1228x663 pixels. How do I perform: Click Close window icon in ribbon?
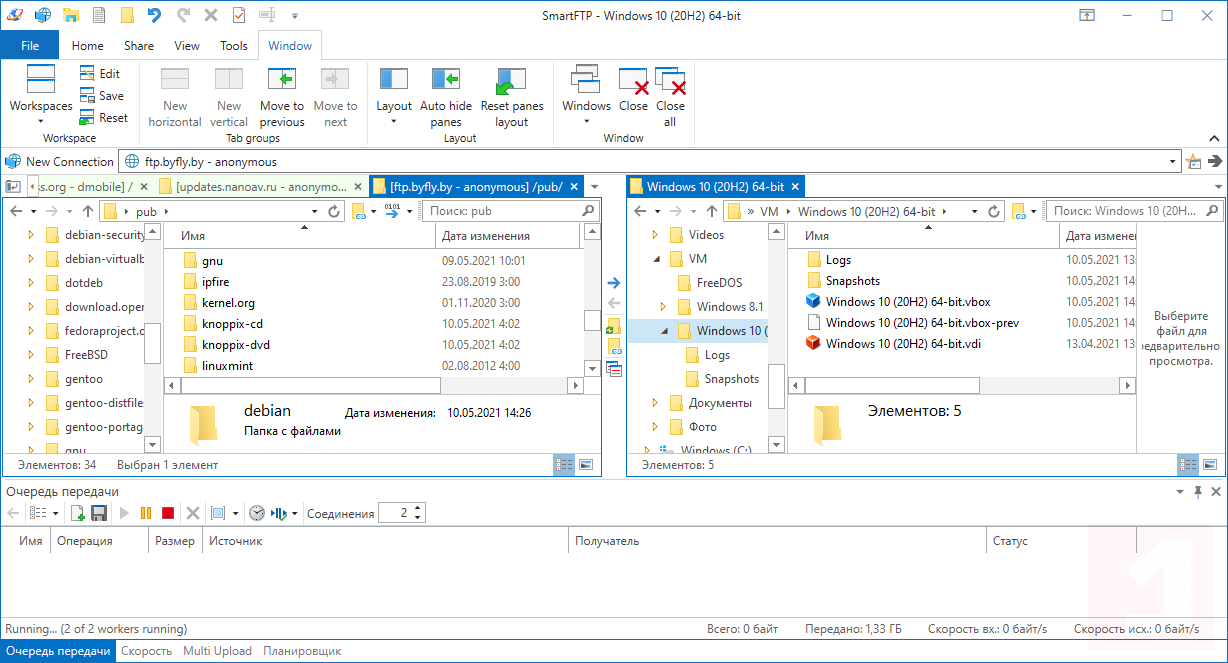[633, 81]
